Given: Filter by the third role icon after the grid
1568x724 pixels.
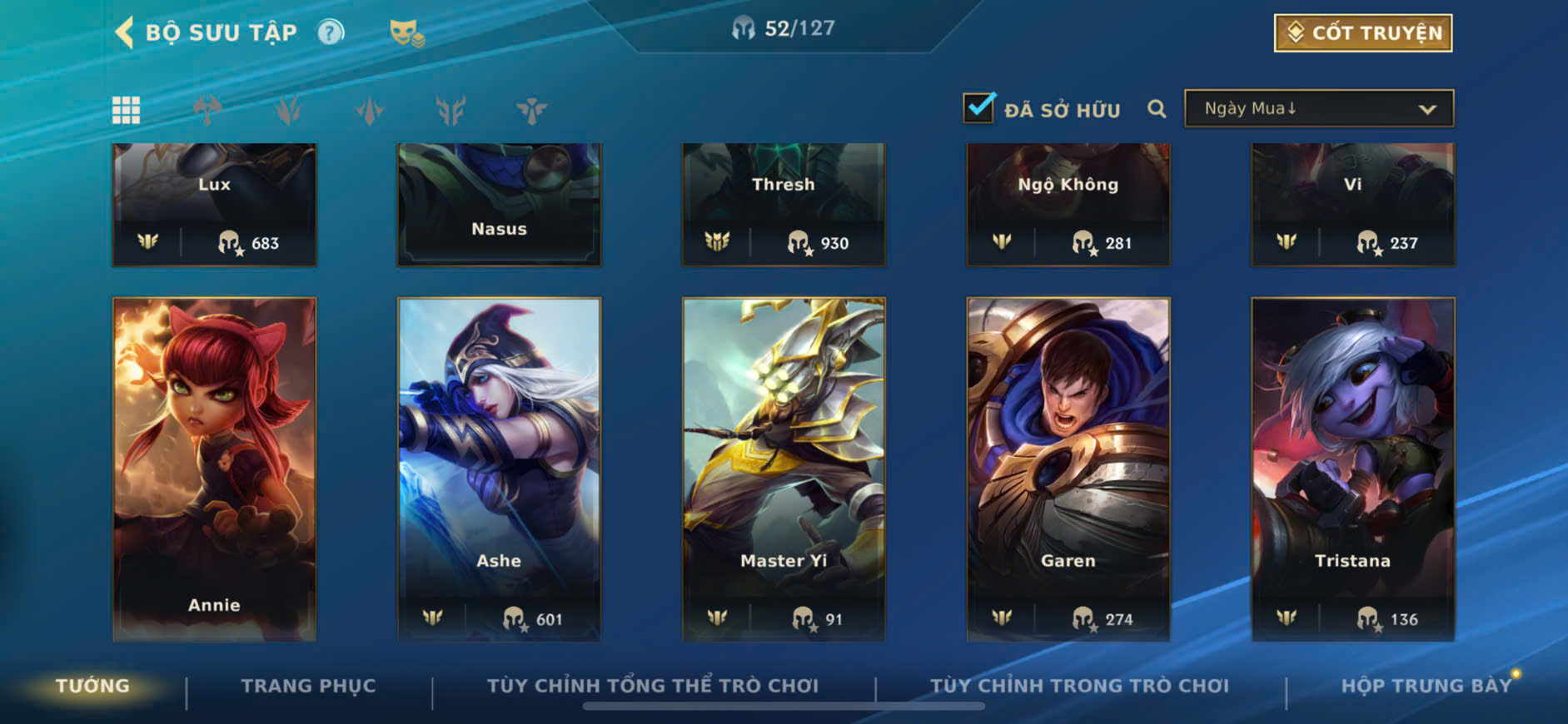Looking at the screenshot, I should (369, 110).
